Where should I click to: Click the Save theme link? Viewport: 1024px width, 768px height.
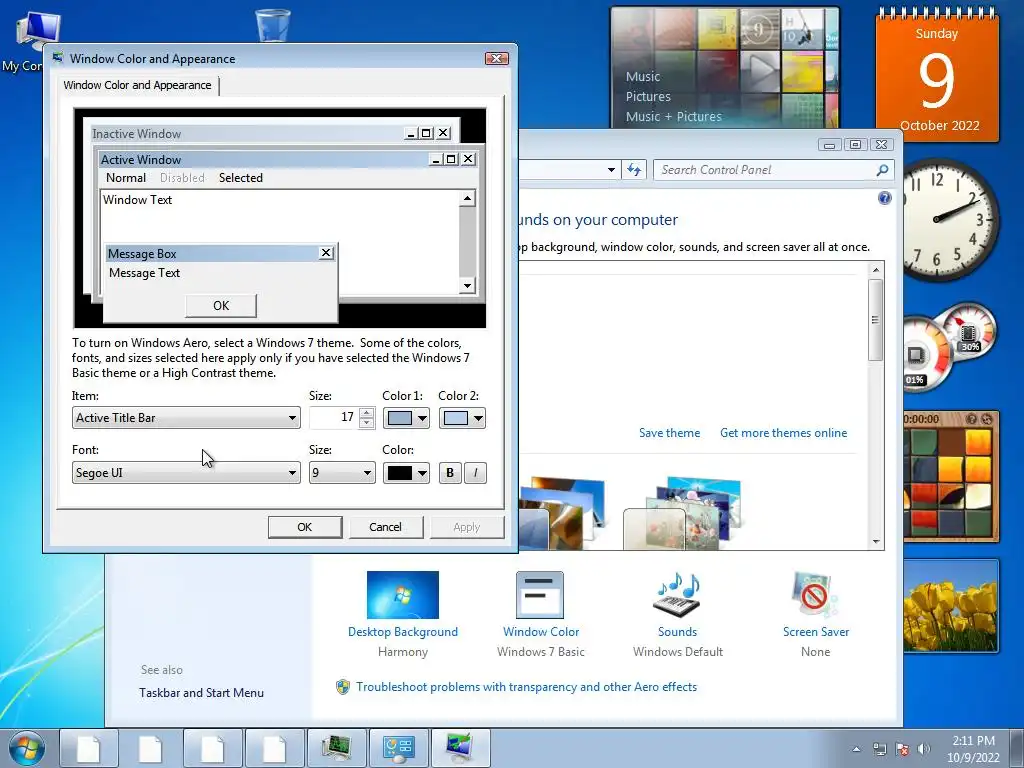coord(669,433)
